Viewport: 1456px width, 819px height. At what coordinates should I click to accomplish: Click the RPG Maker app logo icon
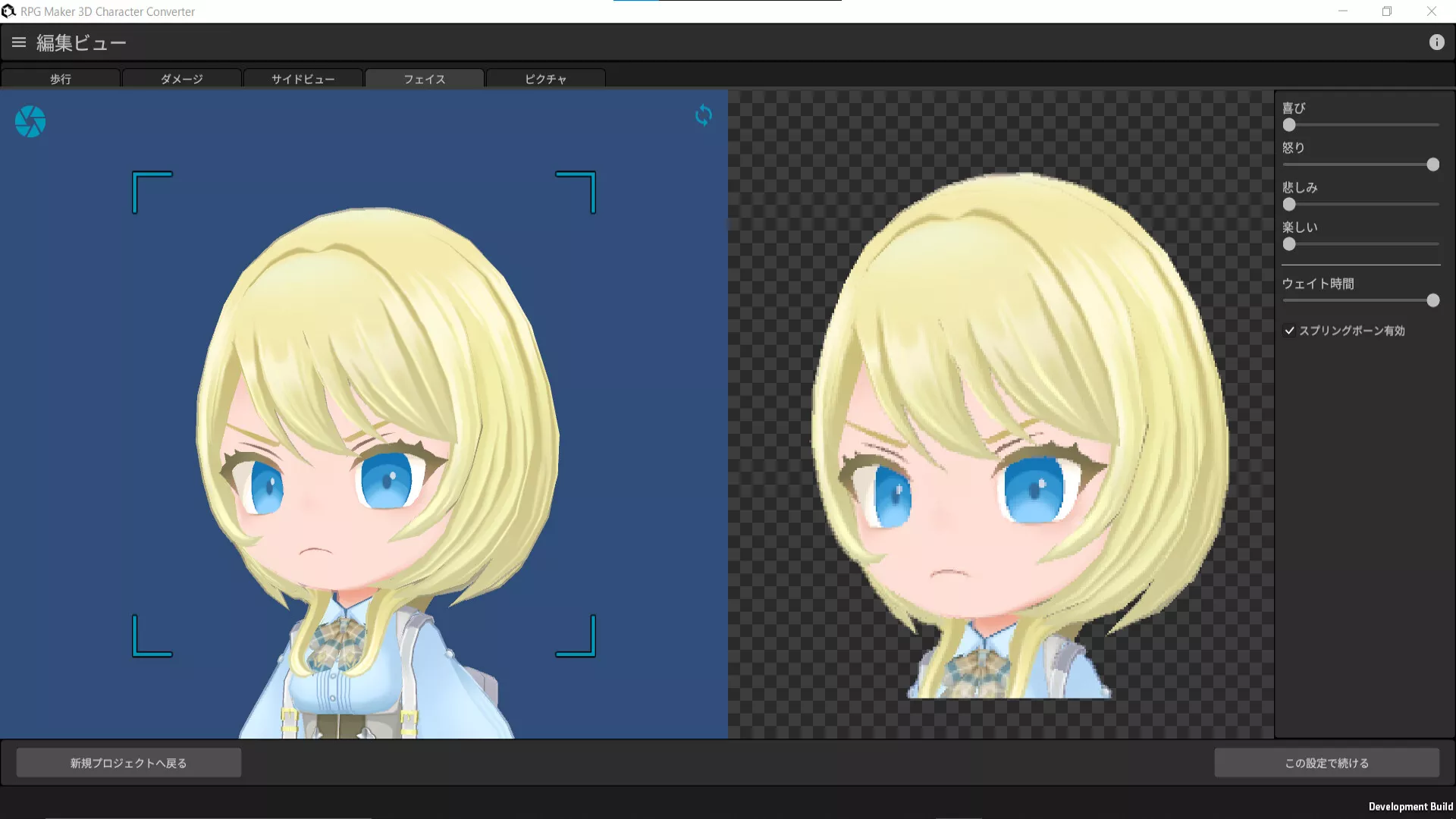click(x=8, y=11)
